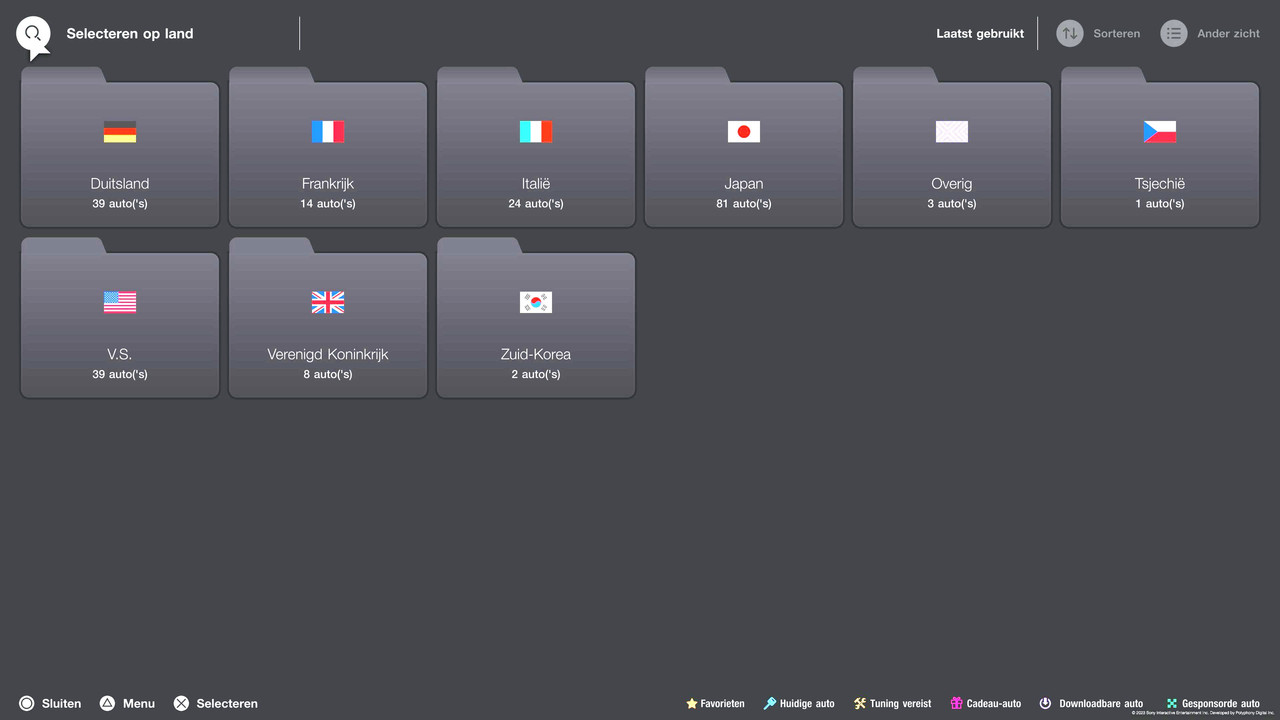Click the Ander zicht label

pyautogui.click(x=1229, y=34)
